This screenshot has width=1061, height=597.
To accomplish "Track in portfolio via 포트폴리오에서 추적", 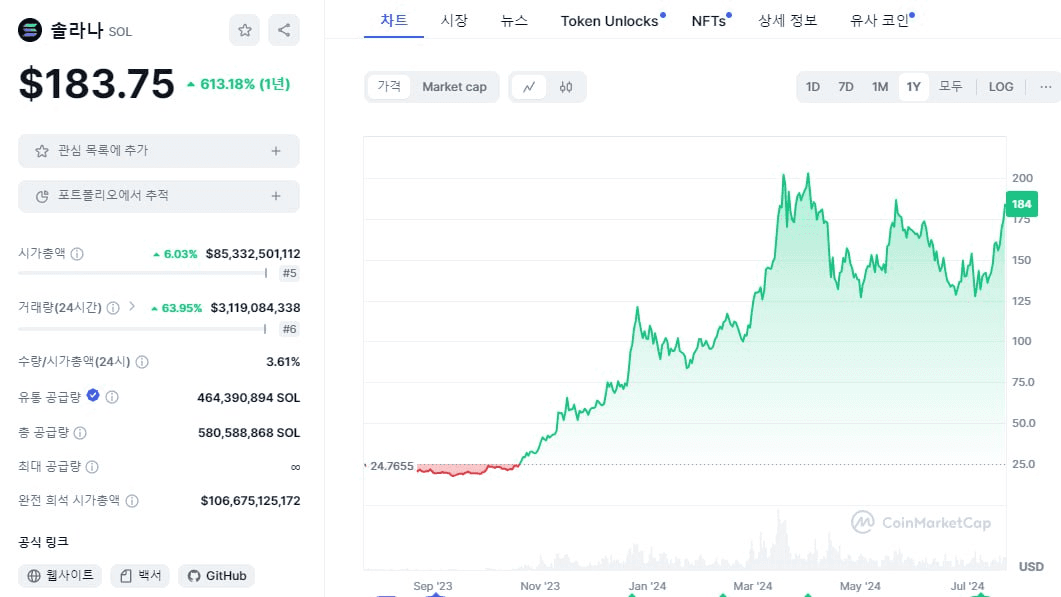I will (x=159, y=196).
